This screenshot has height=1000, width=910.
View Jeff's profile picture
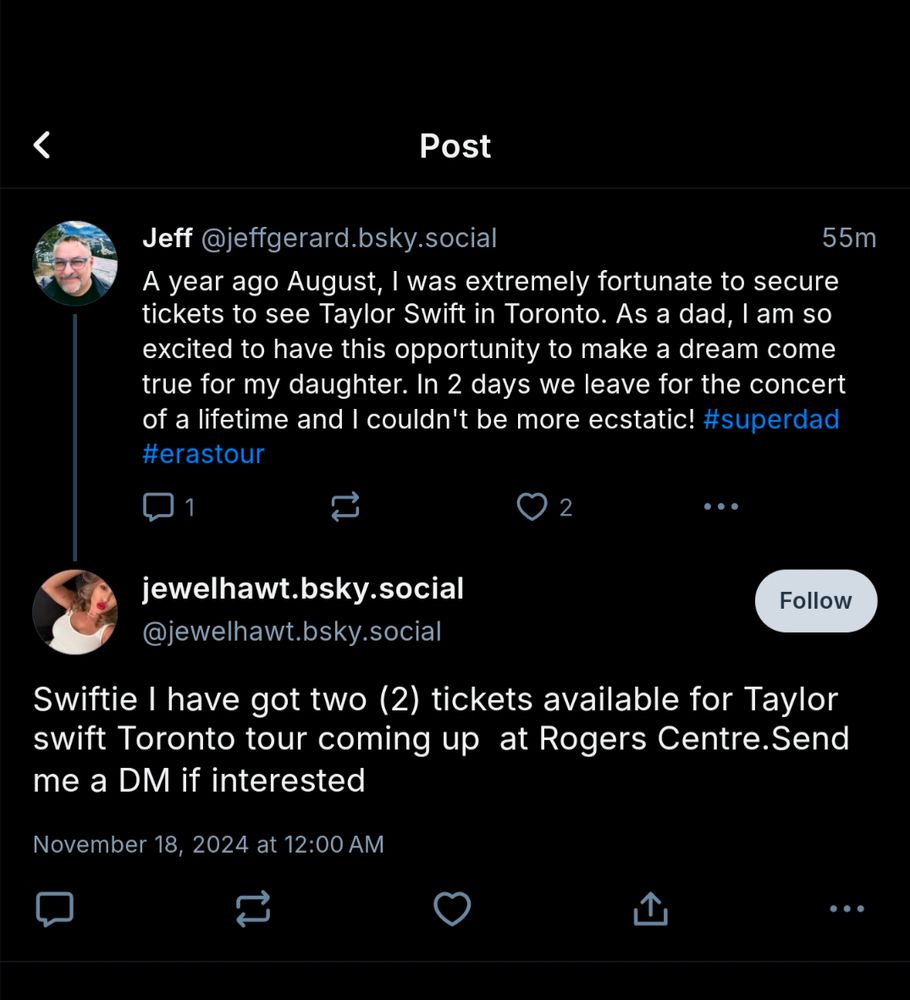click(75, 263)
